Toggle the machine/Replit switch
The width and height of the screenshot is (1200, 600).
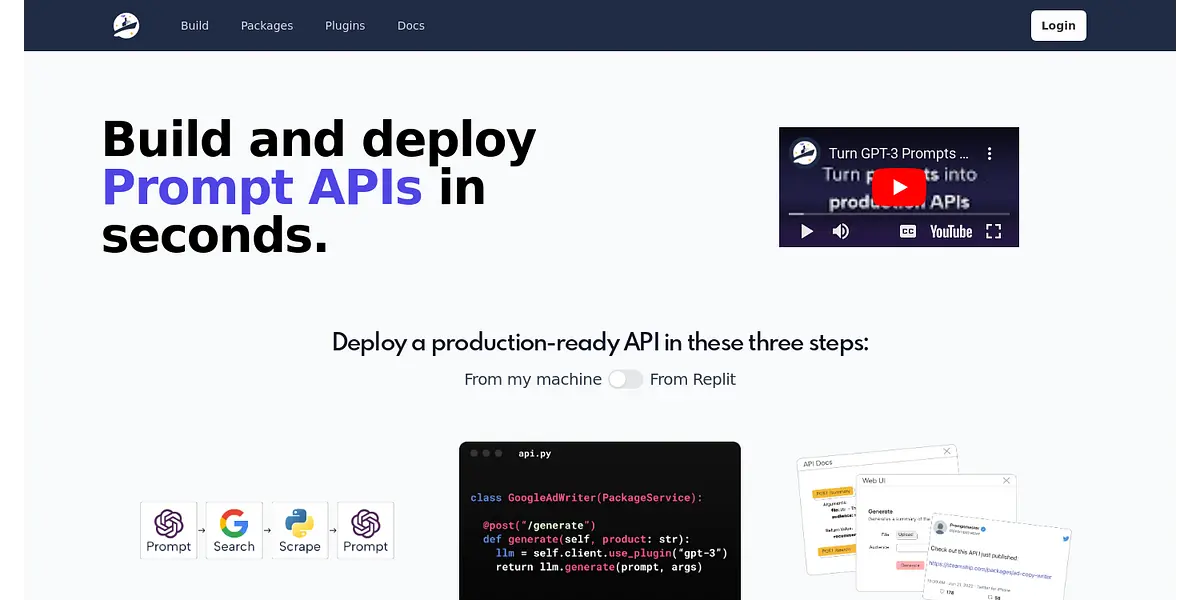pyautogui.click(x=626, y=379)
